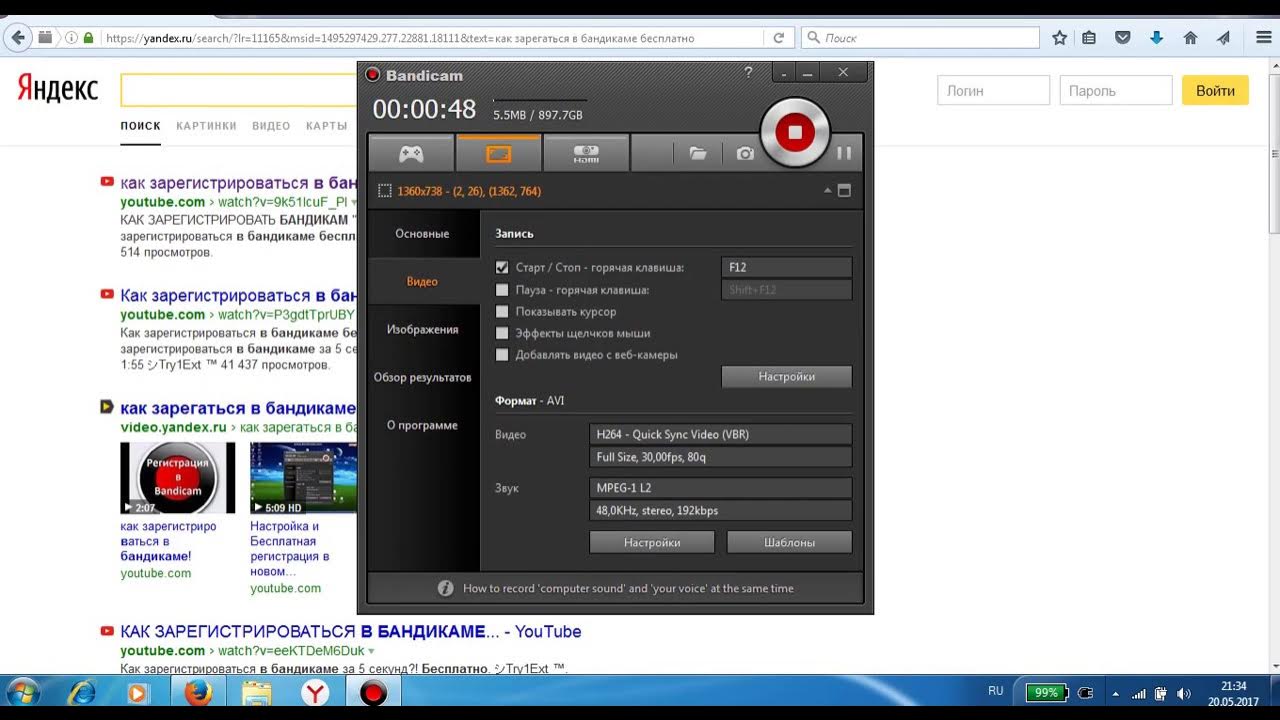This screenshot has width=1280, height=720.
Task: Open the Шаблоны presets button
Action: point(789,542)
